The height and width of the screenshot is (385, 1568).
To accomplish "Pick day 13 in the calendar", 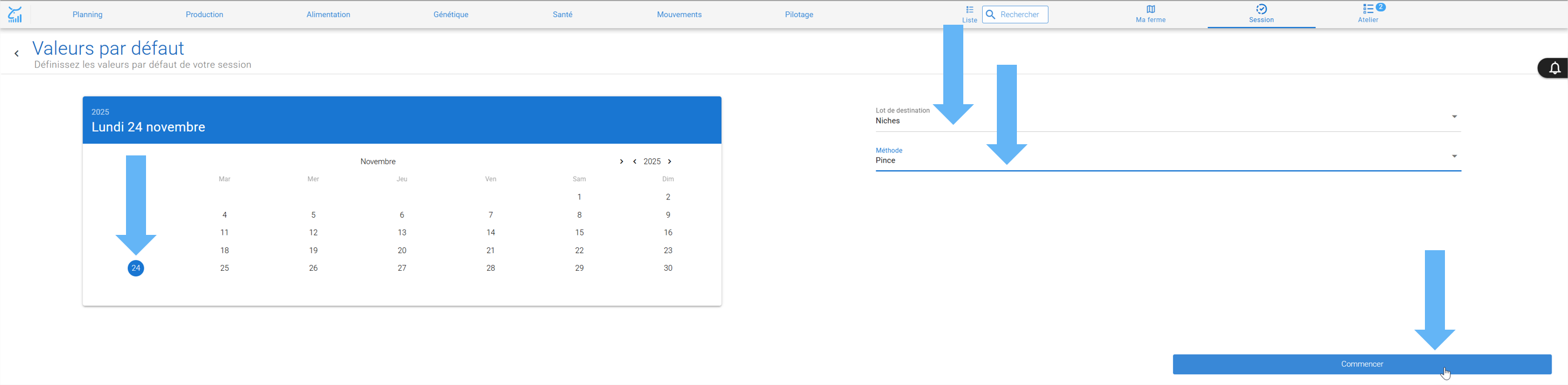I will click(x=402, y=233).
